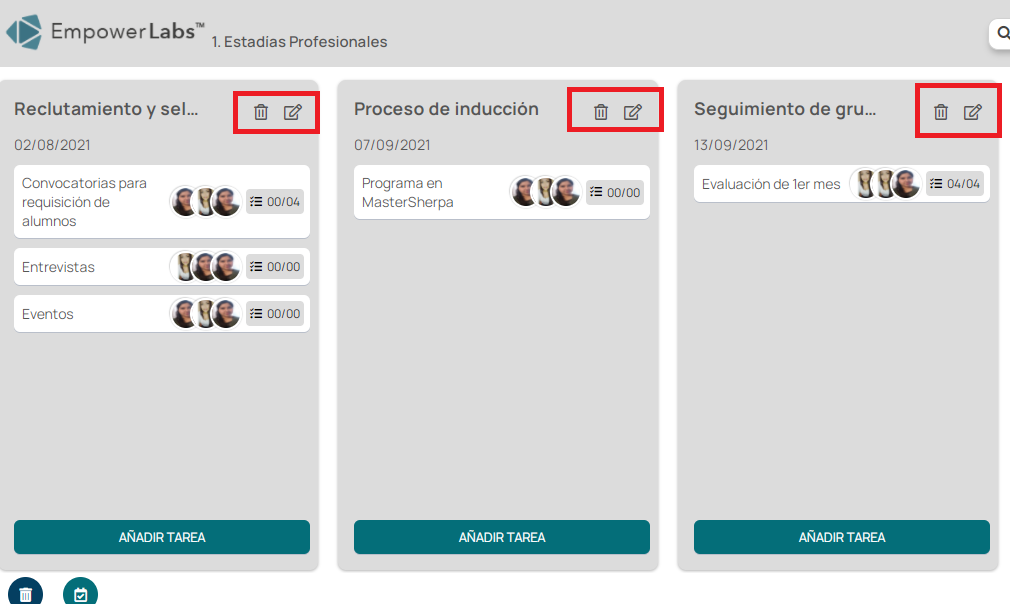Open edit pencil for Seguimiento de gru...
Viewport: 1010px width, 610px height.
[x=973, y=112]
